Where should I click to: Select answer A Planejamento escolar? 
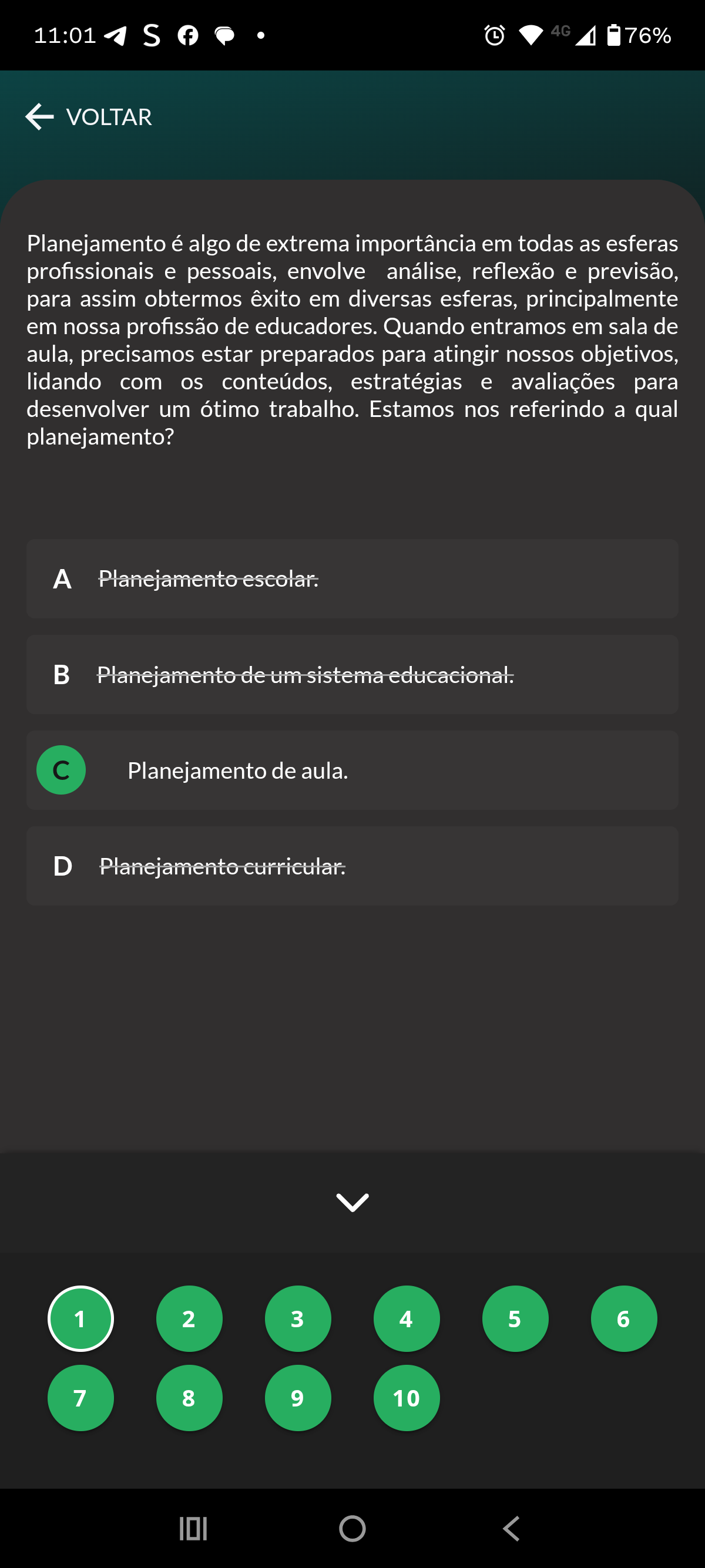tap(352, 578)
